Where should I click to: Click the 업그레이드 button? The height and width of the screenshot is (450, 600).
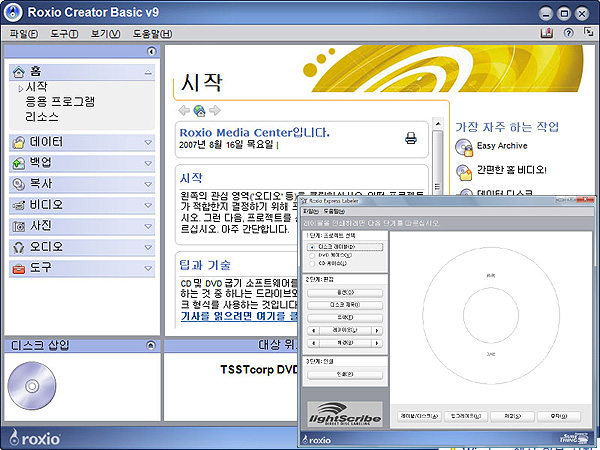(x=466, y=416)
